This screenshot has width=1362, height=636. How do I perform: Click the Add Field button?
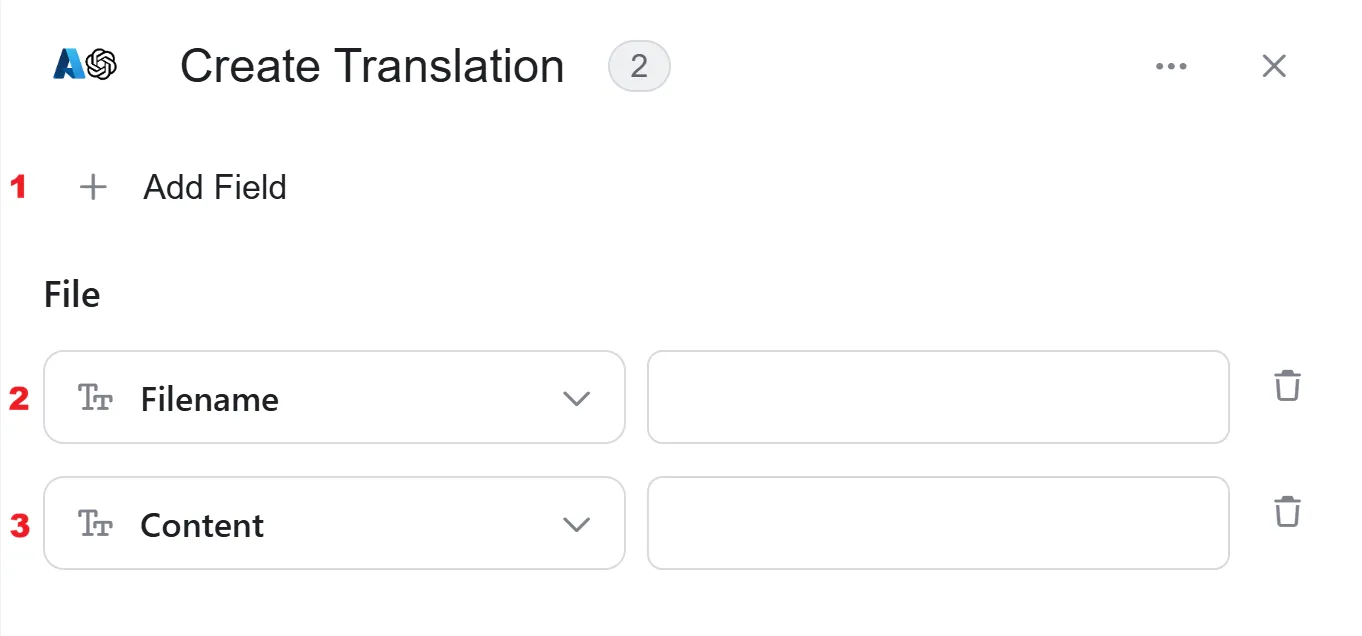point(183,187)
